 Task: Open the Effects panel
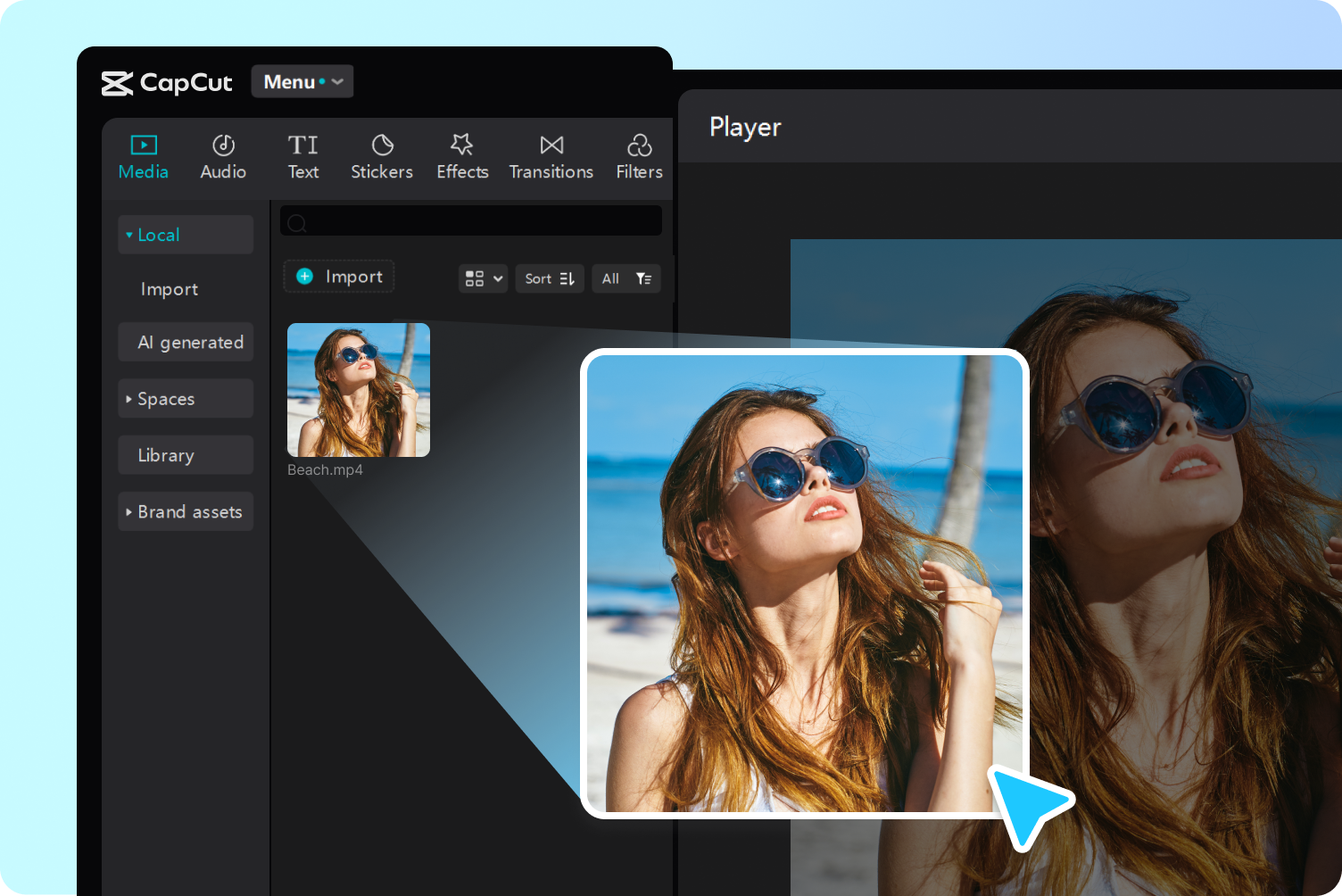[462, 156]
